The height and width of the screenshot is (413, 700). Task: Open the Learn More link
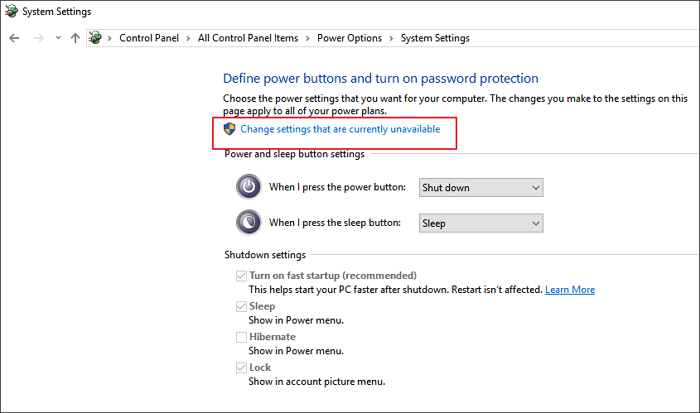coord(569,290)
